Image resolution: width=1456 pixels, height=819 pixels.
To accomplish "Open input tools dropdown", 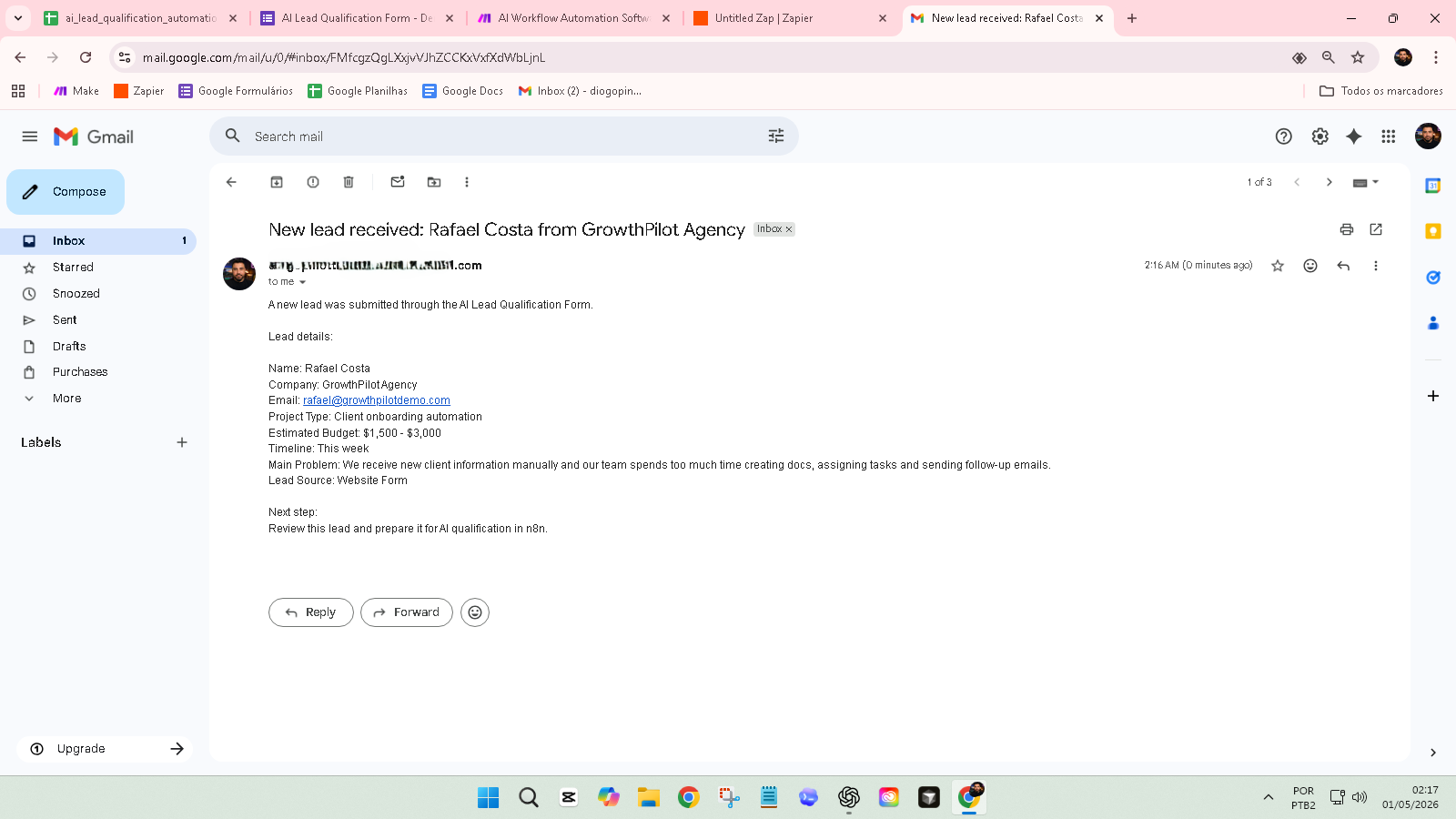I will (x=1366, y=182).
